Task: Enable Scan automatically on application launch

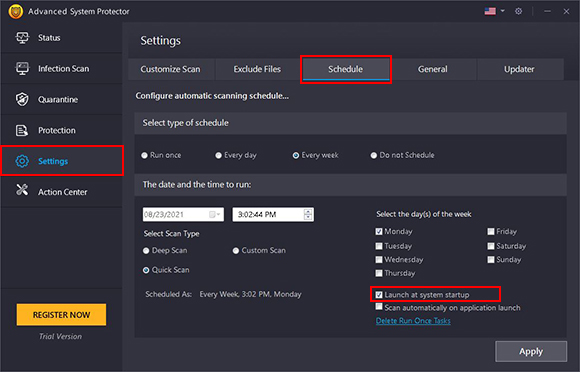Action: 379,307
